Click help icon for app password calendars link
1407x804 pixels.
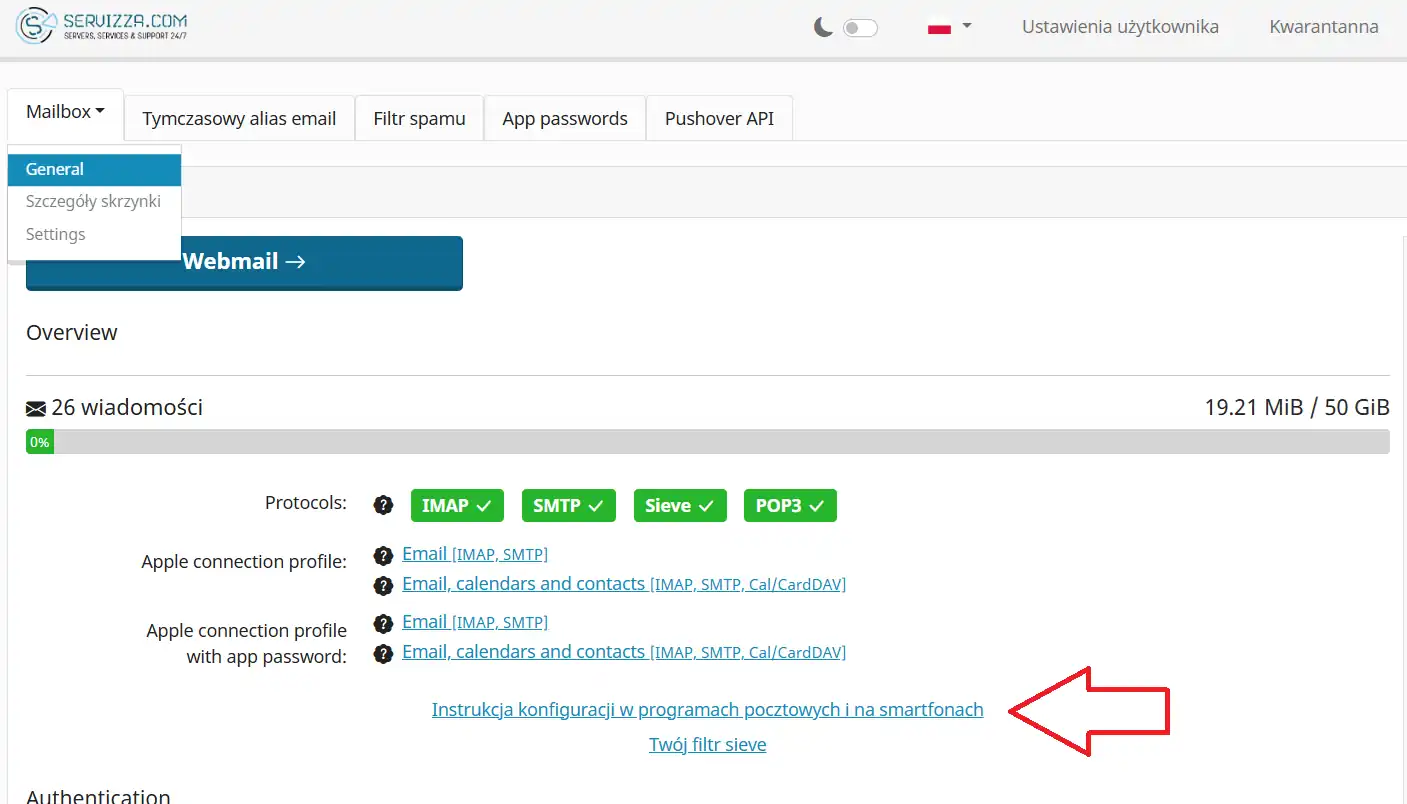pyautogui.click(x=383, y=654)
